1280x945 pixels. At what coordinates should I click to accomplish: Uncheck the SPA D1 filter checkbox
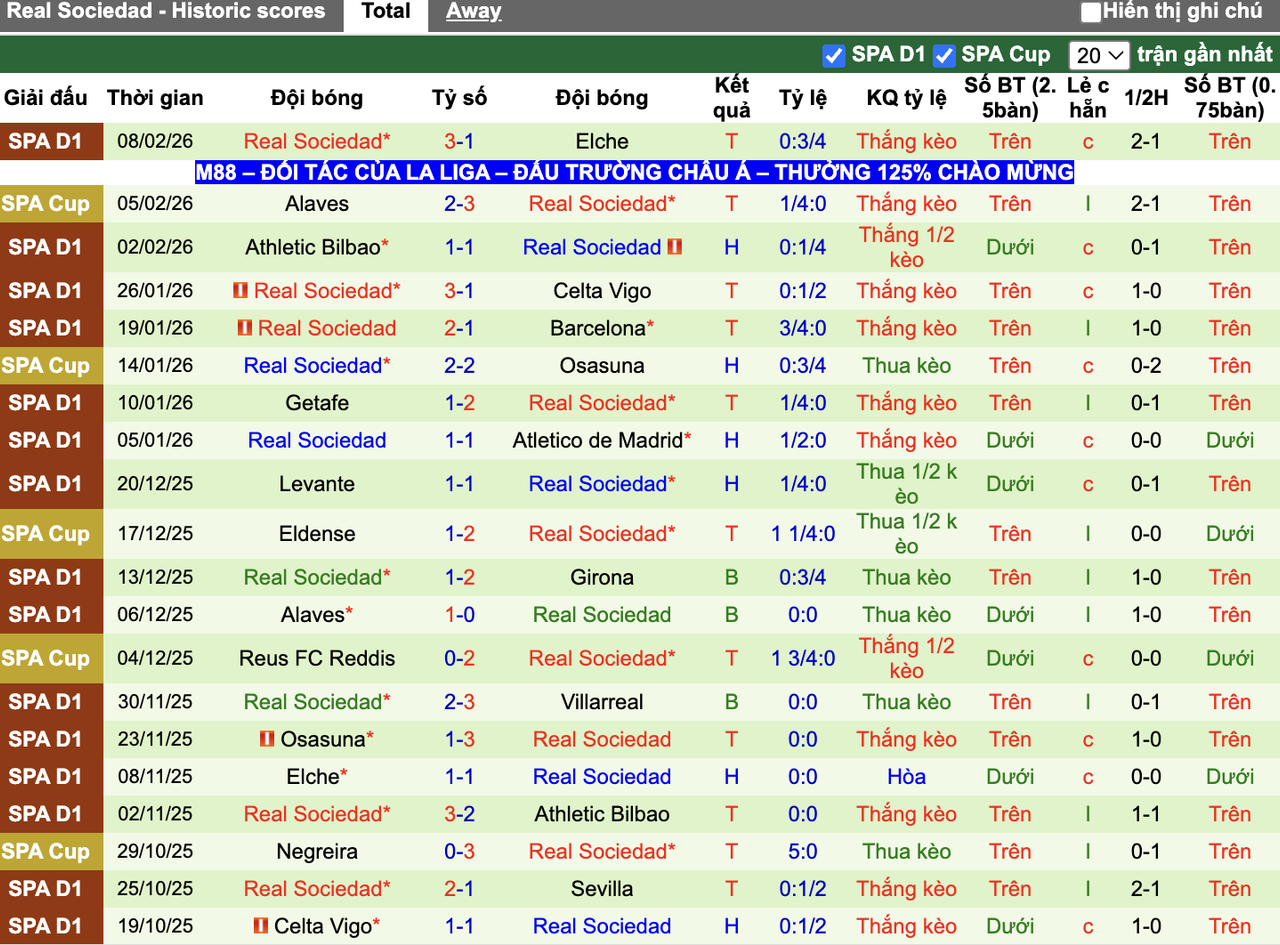[833, 56]
